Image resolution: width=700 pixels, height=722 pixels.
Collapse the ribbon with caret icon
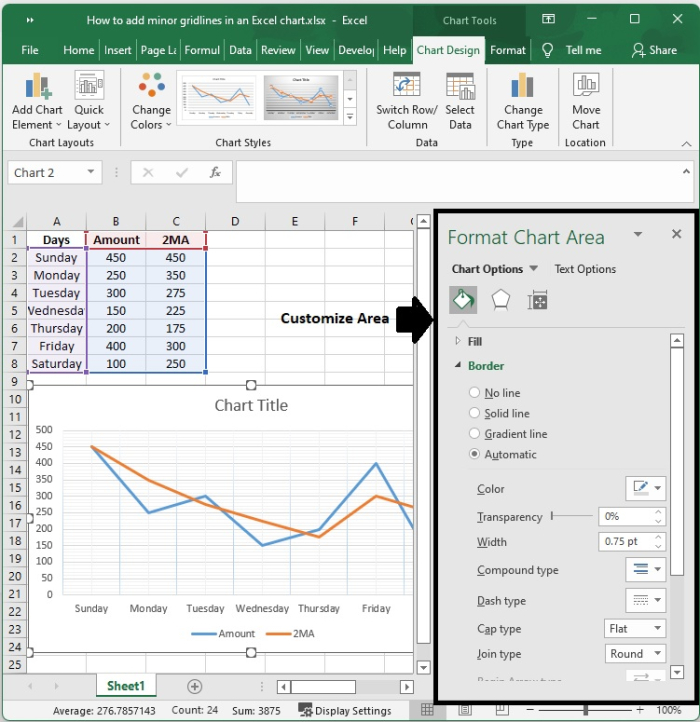[686, 144]
